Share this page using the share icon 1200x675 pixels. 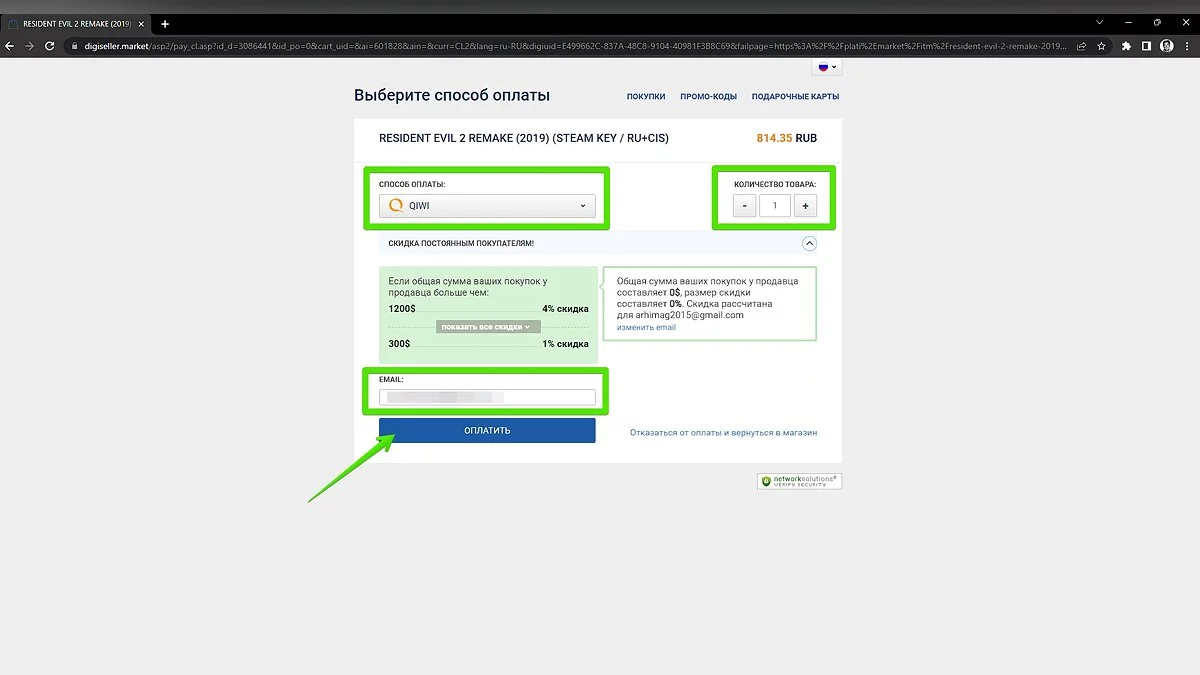(x=1081, y=46)
